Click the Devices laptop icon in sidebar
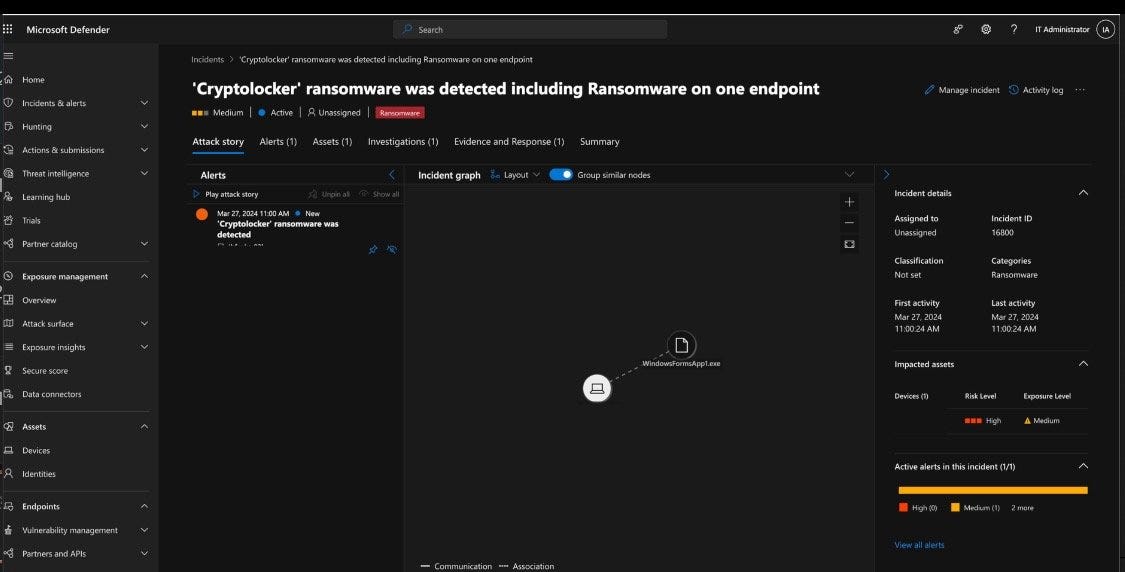Screen dimensions: 1125x572 click(x=9, y=450)
